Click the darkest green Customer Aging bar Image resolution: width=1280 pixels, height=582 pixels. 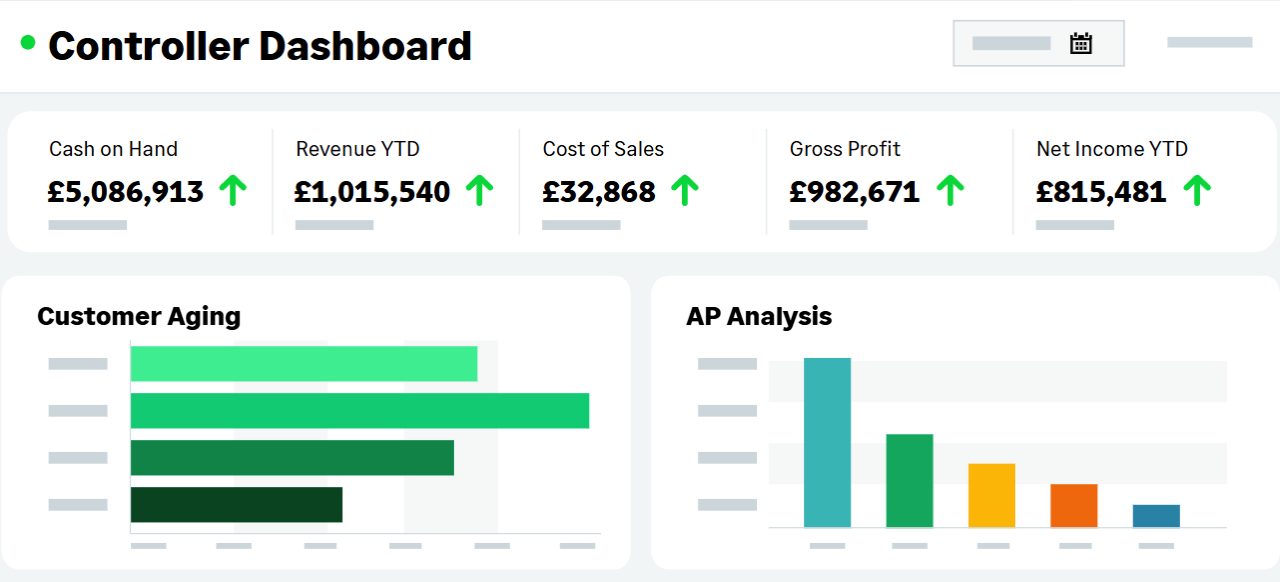(x=237, y=504)
